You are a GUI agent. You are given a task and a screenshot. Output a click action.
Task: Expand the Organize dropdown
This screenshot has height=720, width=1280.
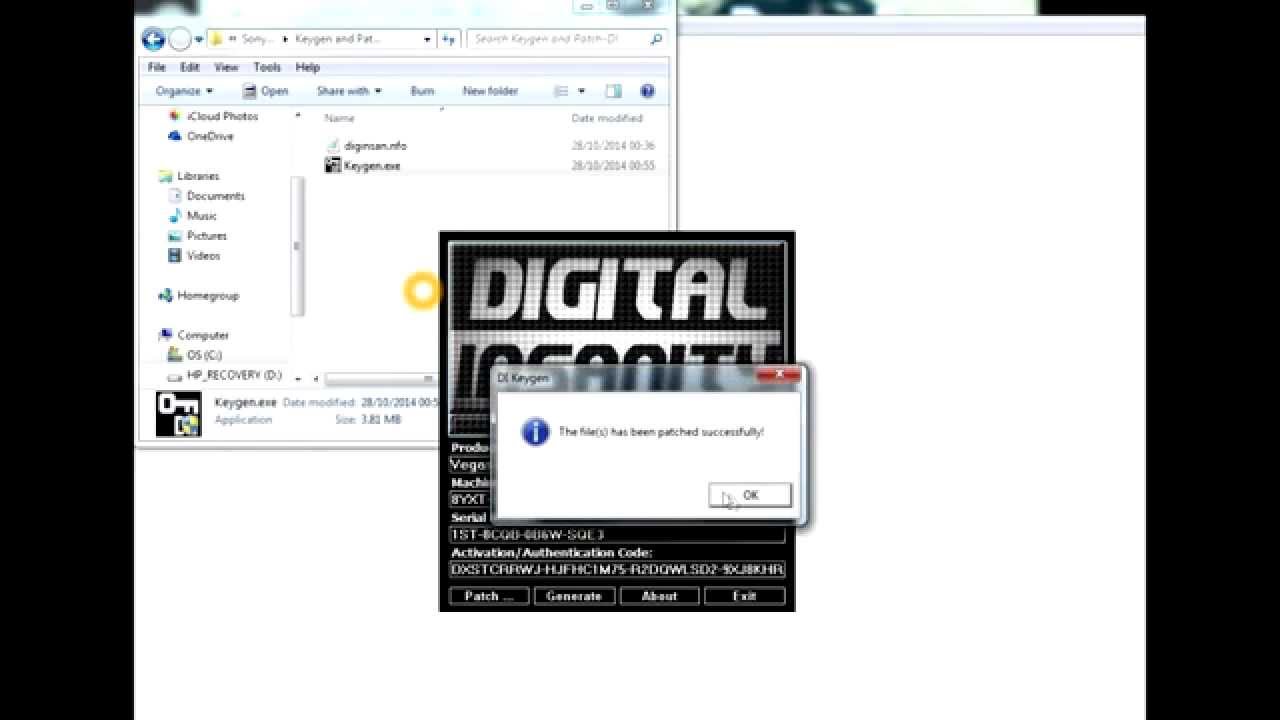184,91
